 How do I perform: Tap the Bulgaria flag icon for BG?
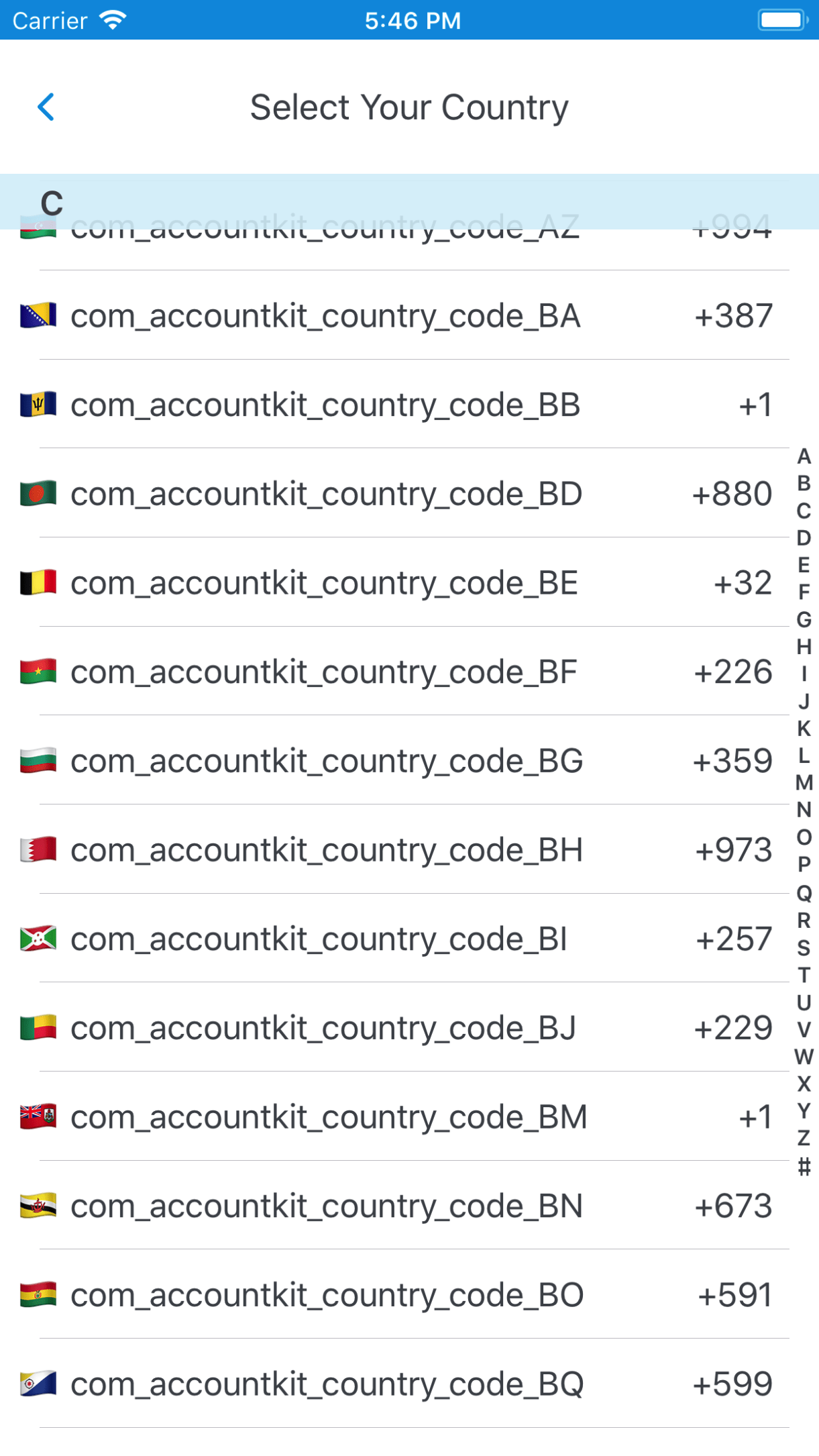pos(38,762)
